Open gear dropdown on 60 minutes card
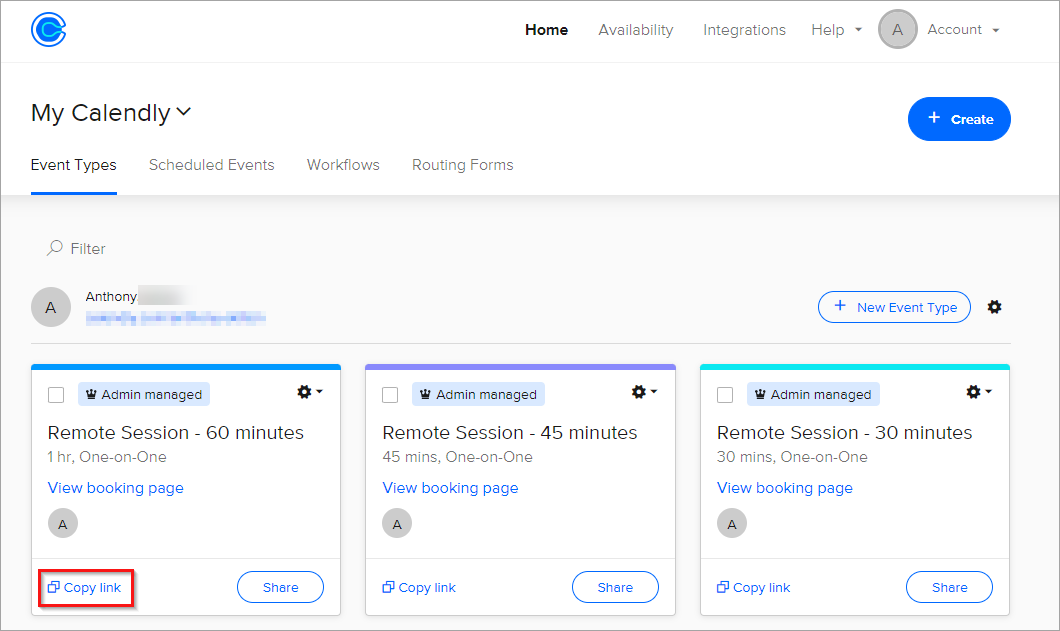Screen dimensions: 1060x631 click(309, 392)
